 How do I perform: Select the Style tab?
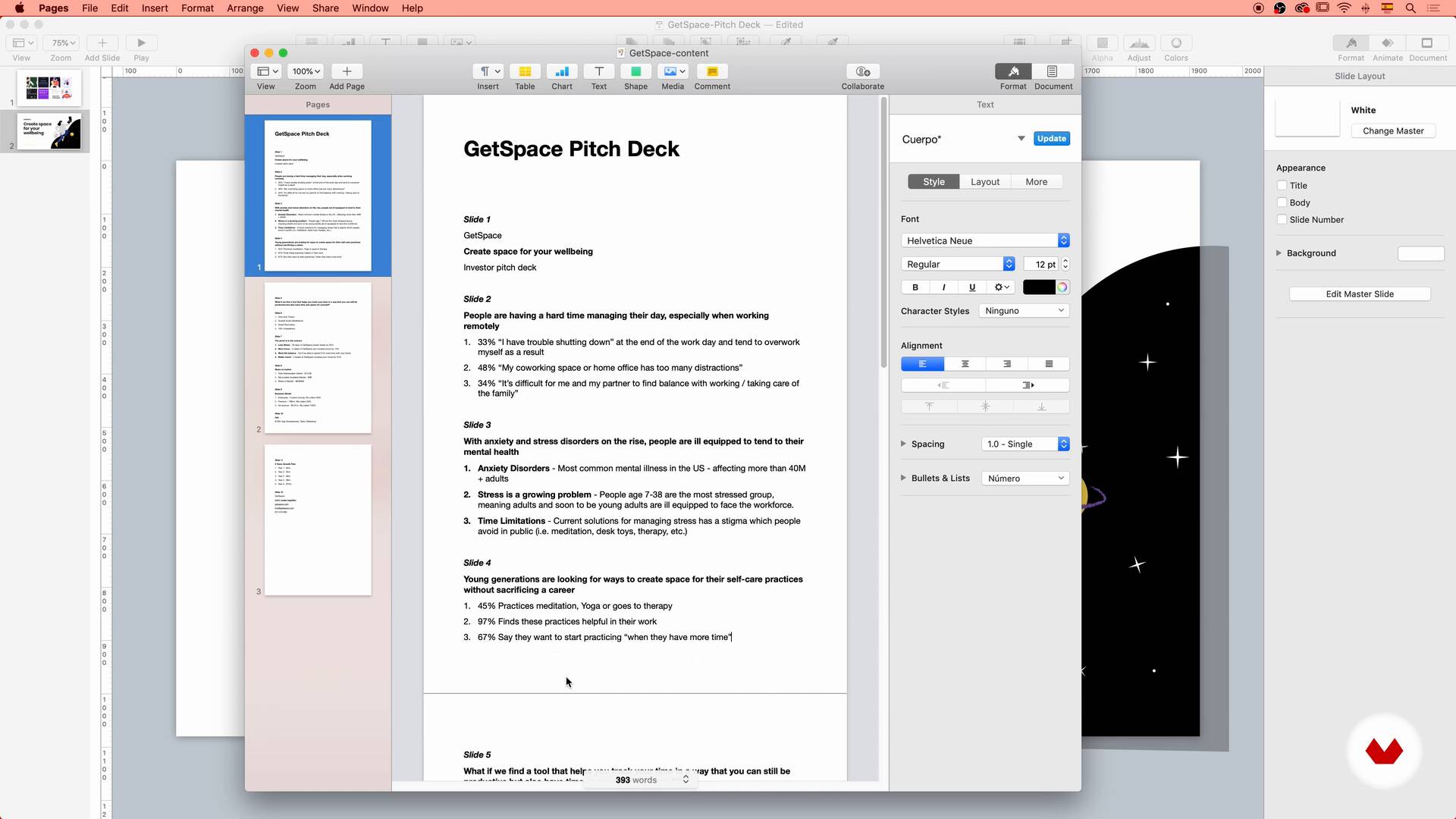934,182
